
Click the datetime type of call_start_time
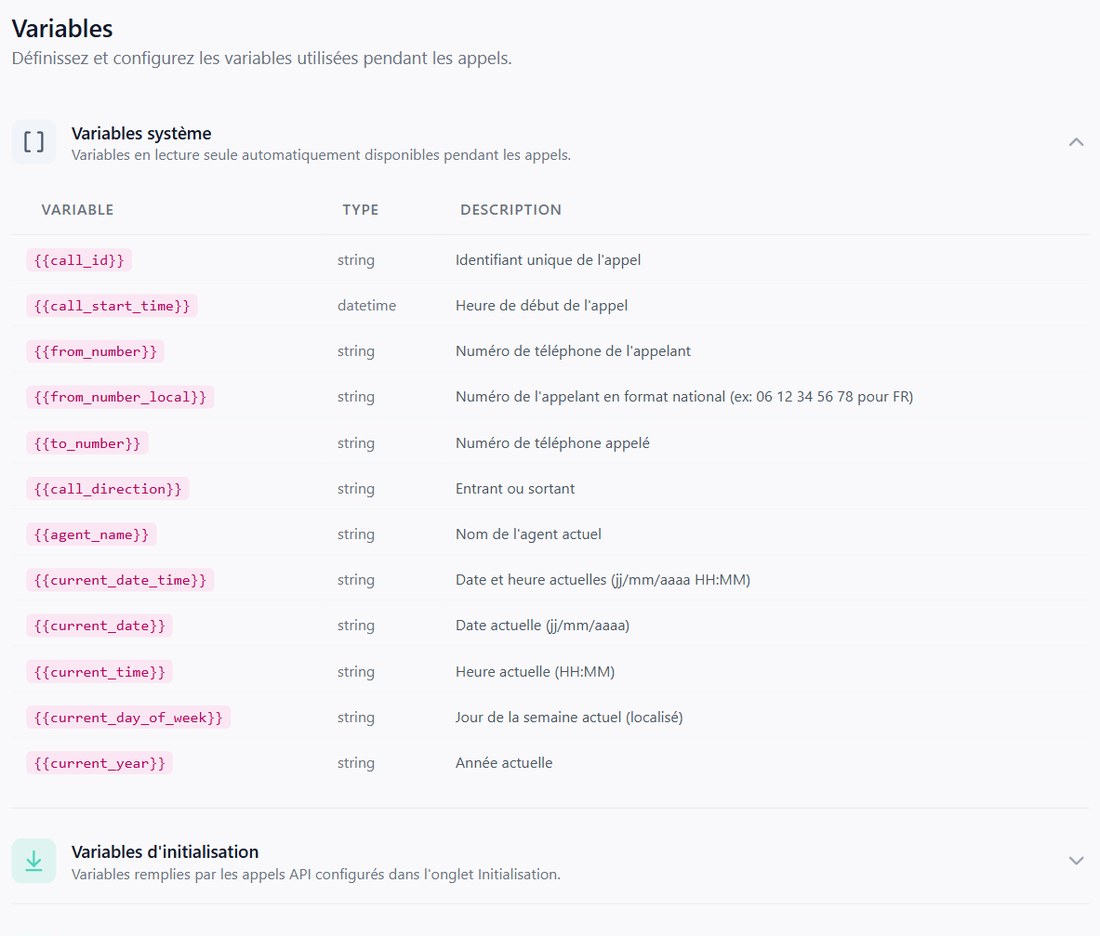(367, 306)
